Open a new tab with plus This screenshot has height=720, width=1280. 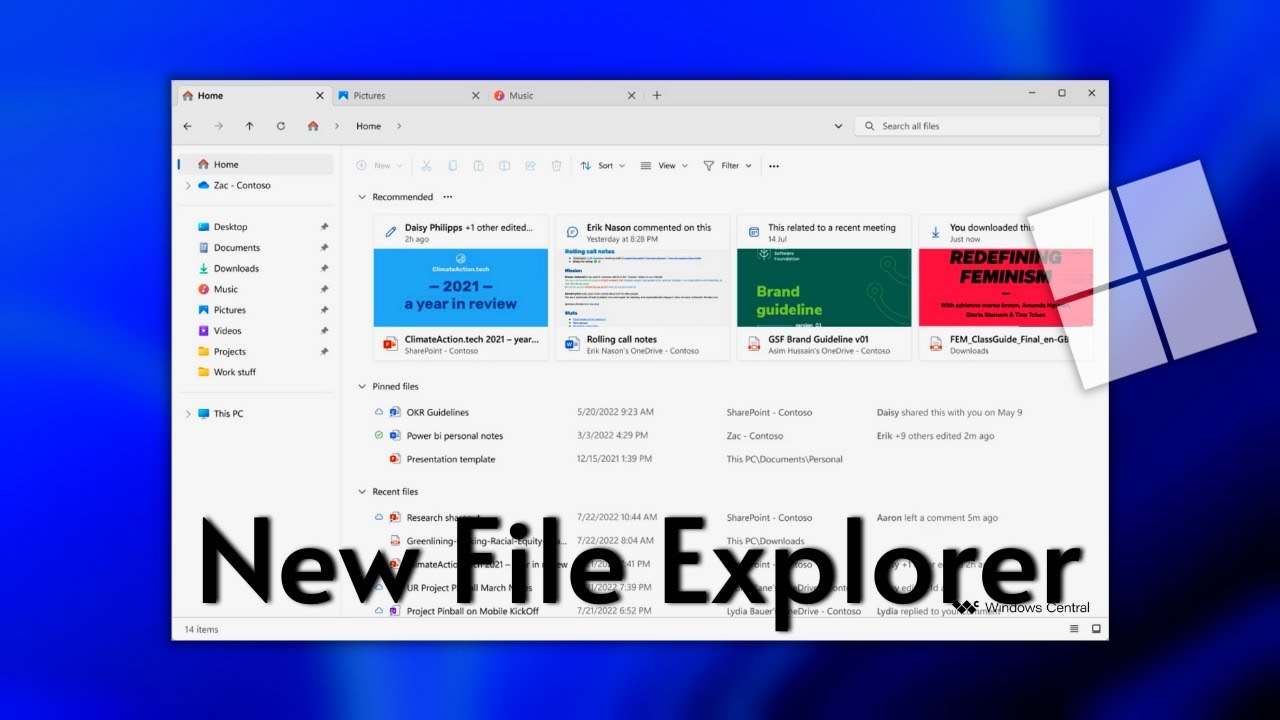657,96
